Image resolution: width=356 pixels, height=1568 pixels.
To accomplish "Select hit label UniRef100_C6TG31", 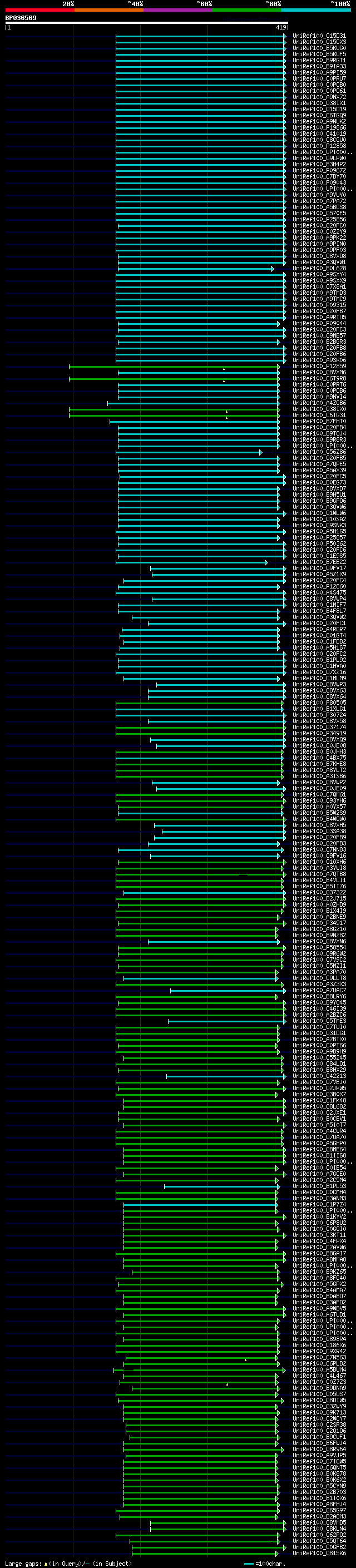I will tap(319, 415).
